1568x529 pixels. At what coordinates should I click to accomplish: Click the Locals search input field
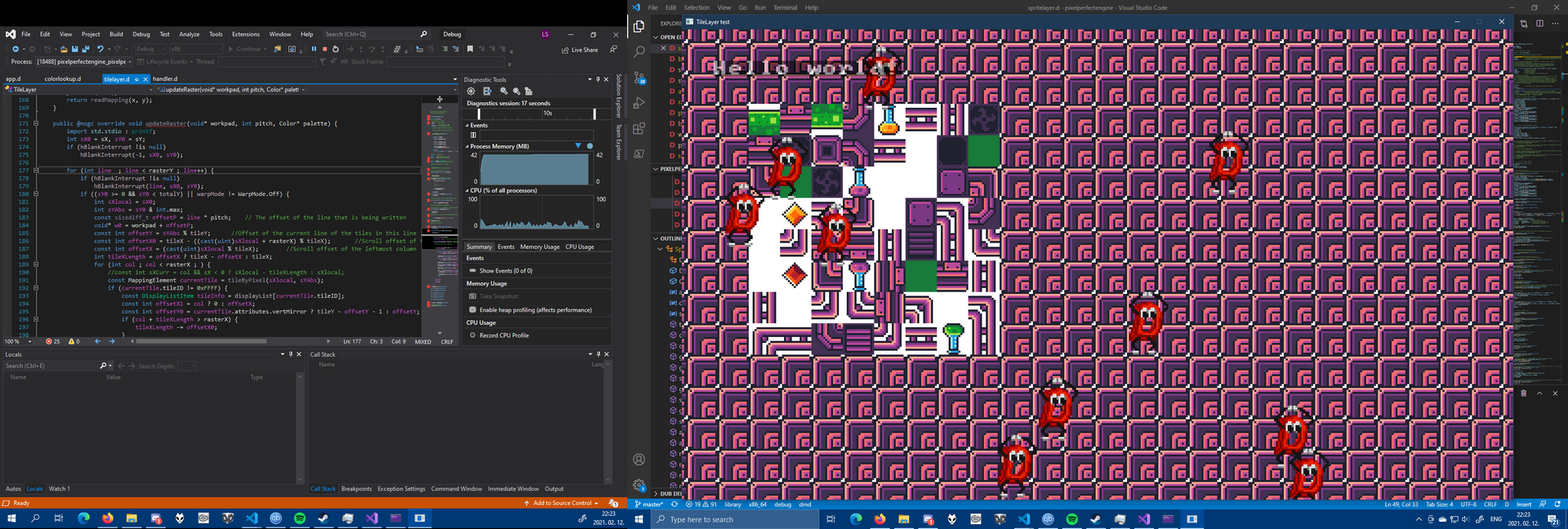tap(51, 366)
